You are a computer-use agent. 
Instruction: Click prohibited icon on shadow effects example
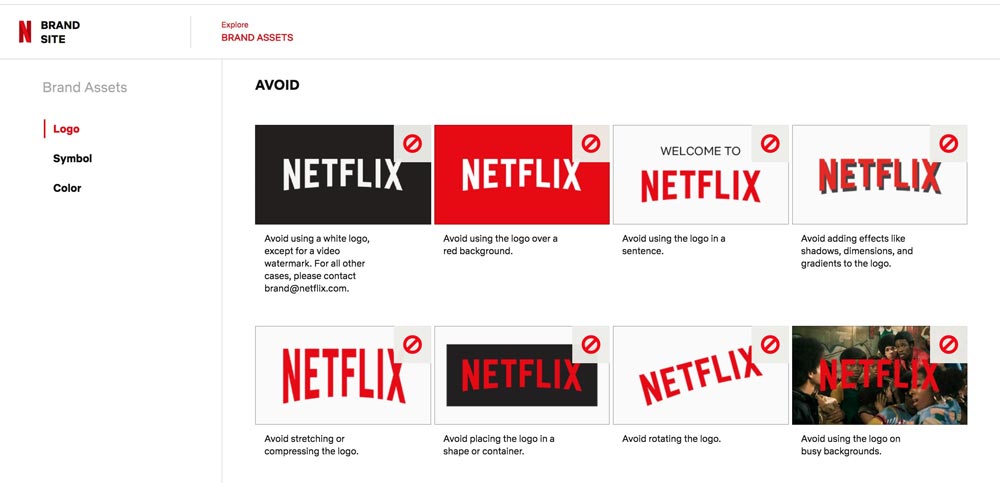click(x=949, y=143)
